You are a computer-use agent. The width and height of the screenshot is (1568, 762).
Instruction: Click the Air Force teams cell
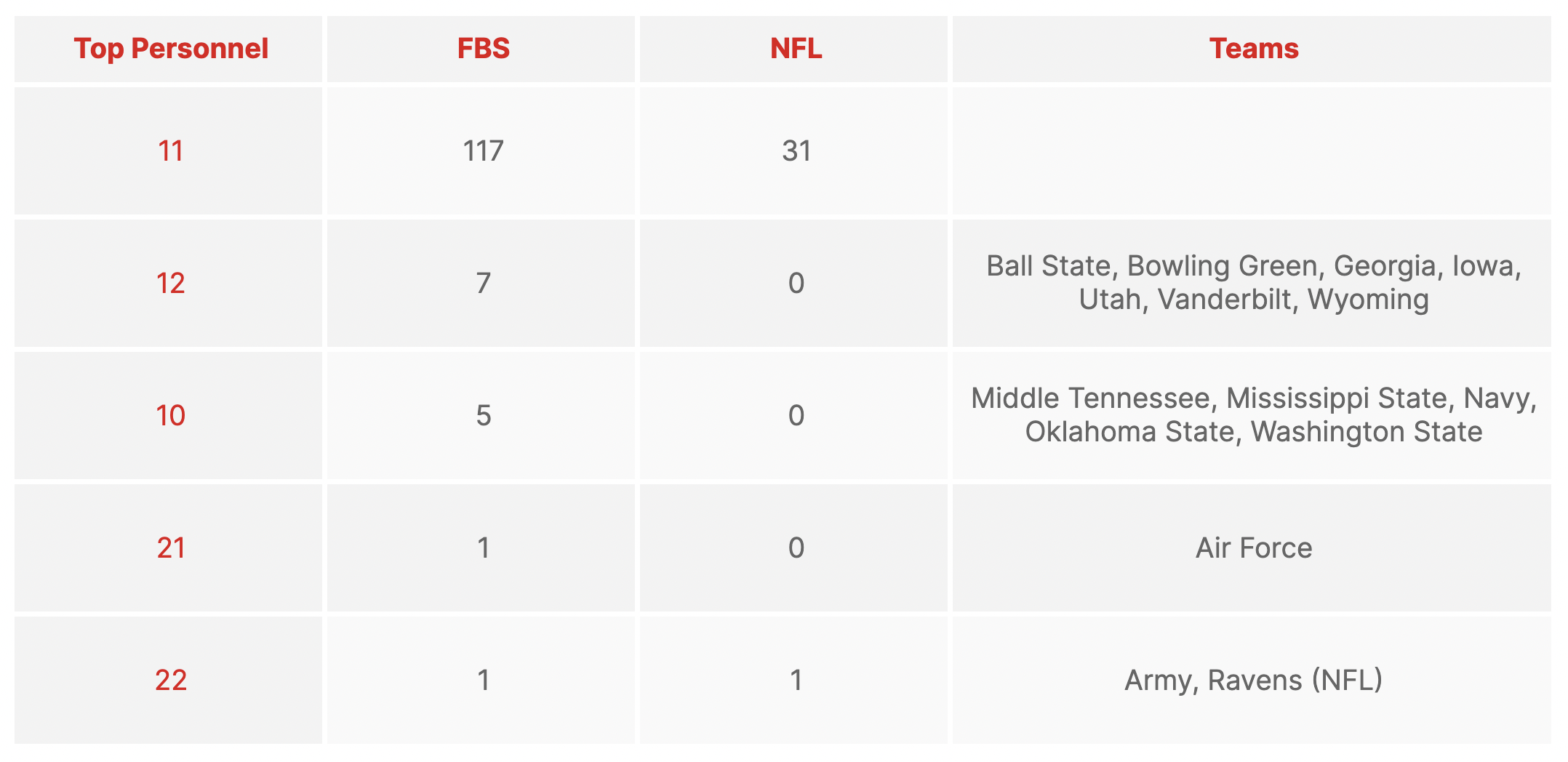[x=1254, y=548]
